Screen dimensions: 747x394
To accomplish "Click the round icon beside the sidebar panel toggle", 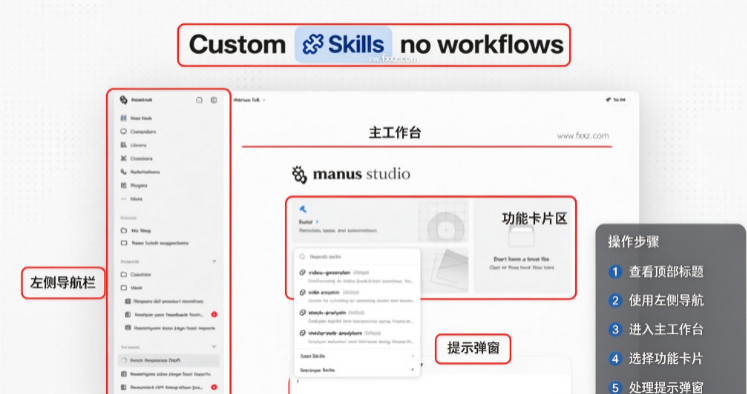I will tap(199, 100).
